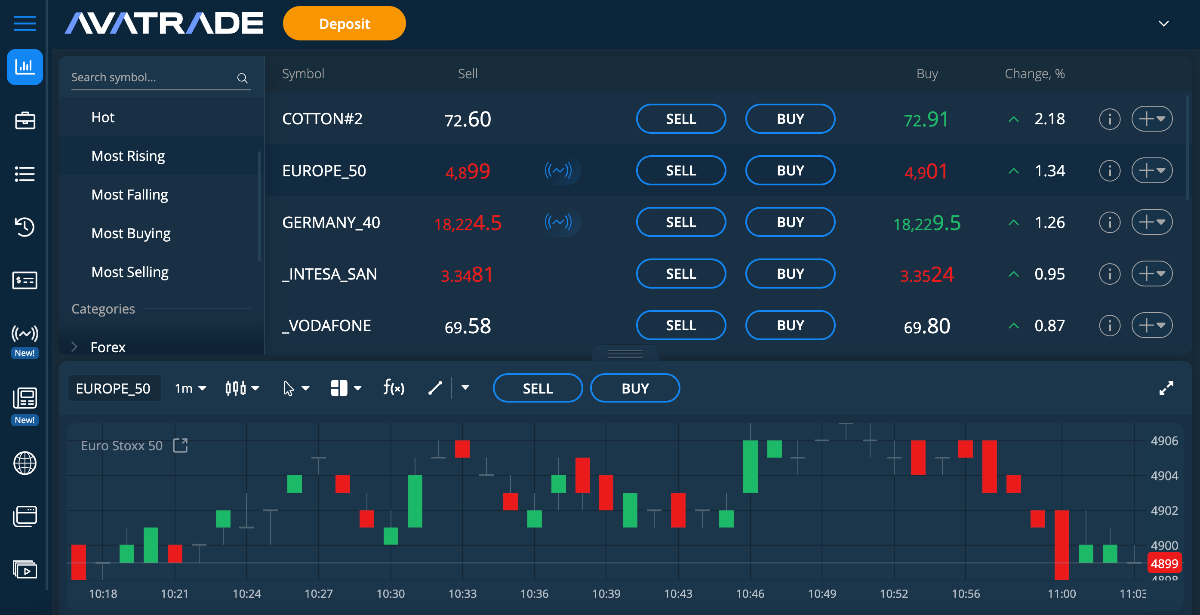This screenshot has width=1200, height=615.
Task: Sort by Change, % column header
Action: (1035, 74)
